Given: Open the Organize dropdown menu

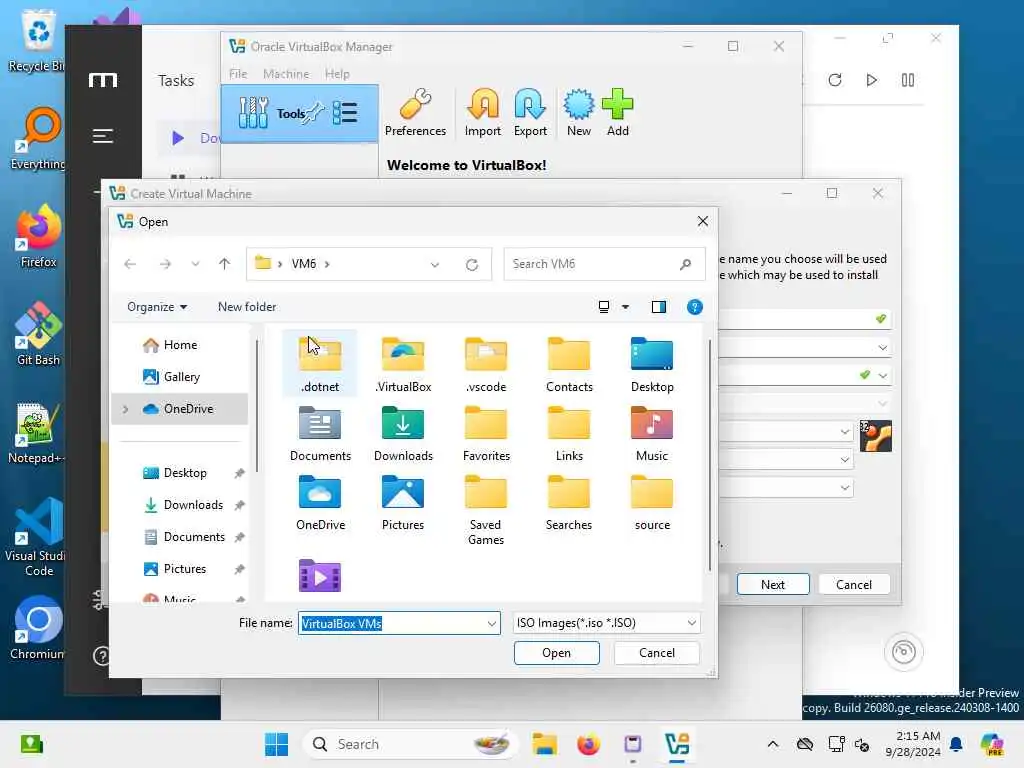Looking at the screenshot, I should 157,307.
